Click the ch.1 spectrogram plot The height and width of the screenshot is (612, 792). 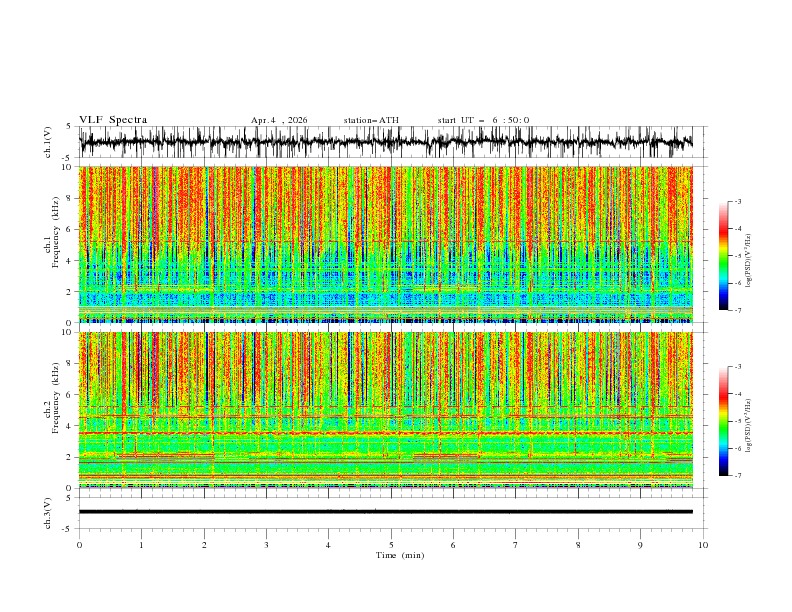coord(385,244)
